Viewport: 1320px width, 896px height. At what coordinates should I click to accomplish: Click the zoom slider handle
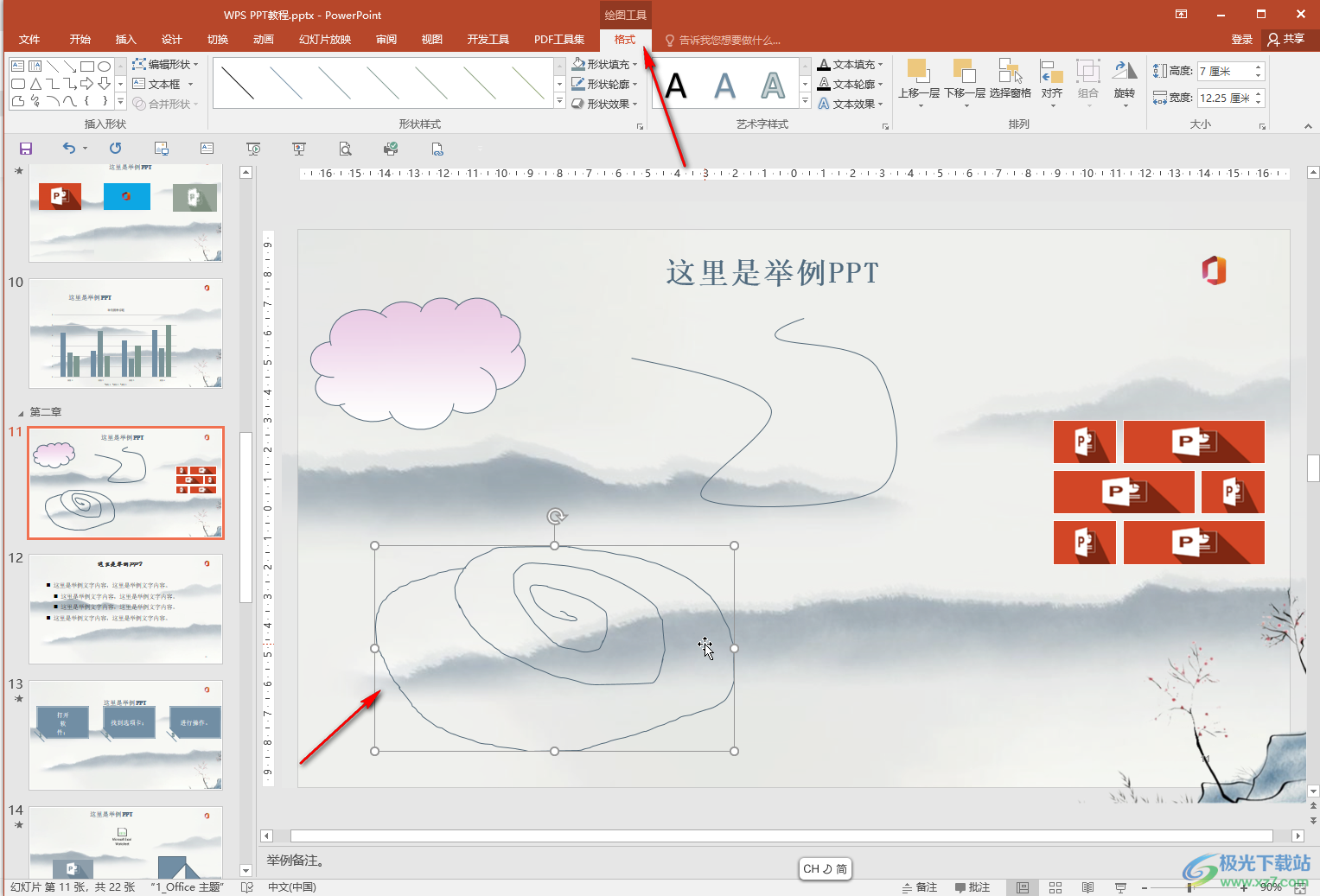click(1190, 887)
